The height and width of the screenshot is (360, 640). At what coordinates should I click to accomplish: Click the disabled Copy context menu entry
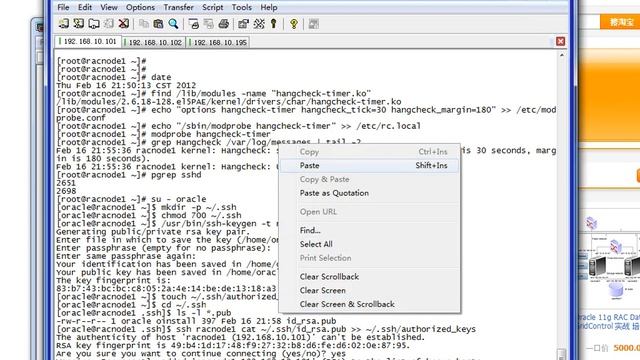tap(370, 152)
